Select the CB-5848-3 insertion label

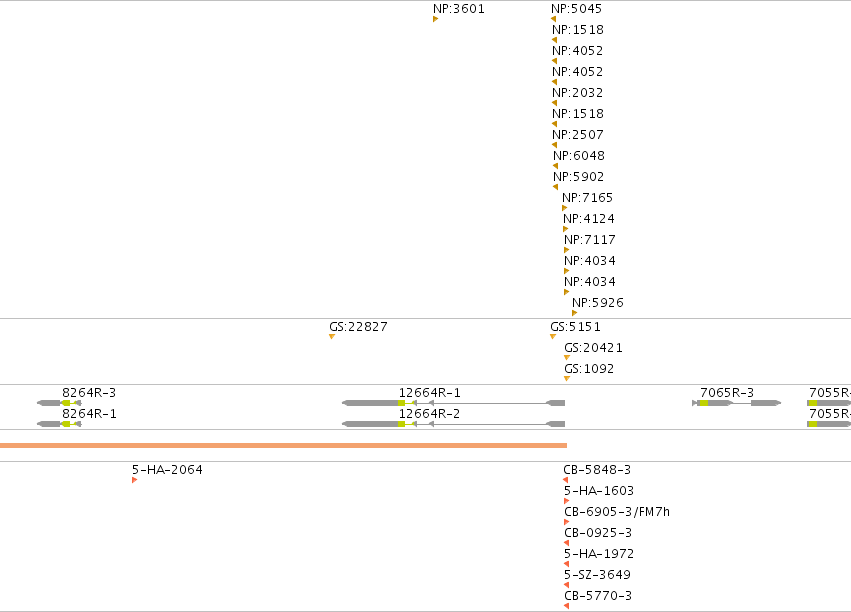coord(597,470)
